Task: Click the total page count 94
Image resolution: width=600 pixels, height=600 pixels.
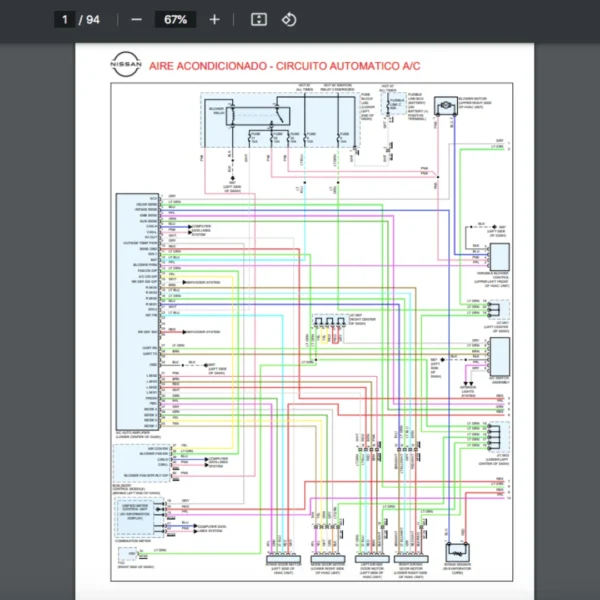Action: pos(93,19)
